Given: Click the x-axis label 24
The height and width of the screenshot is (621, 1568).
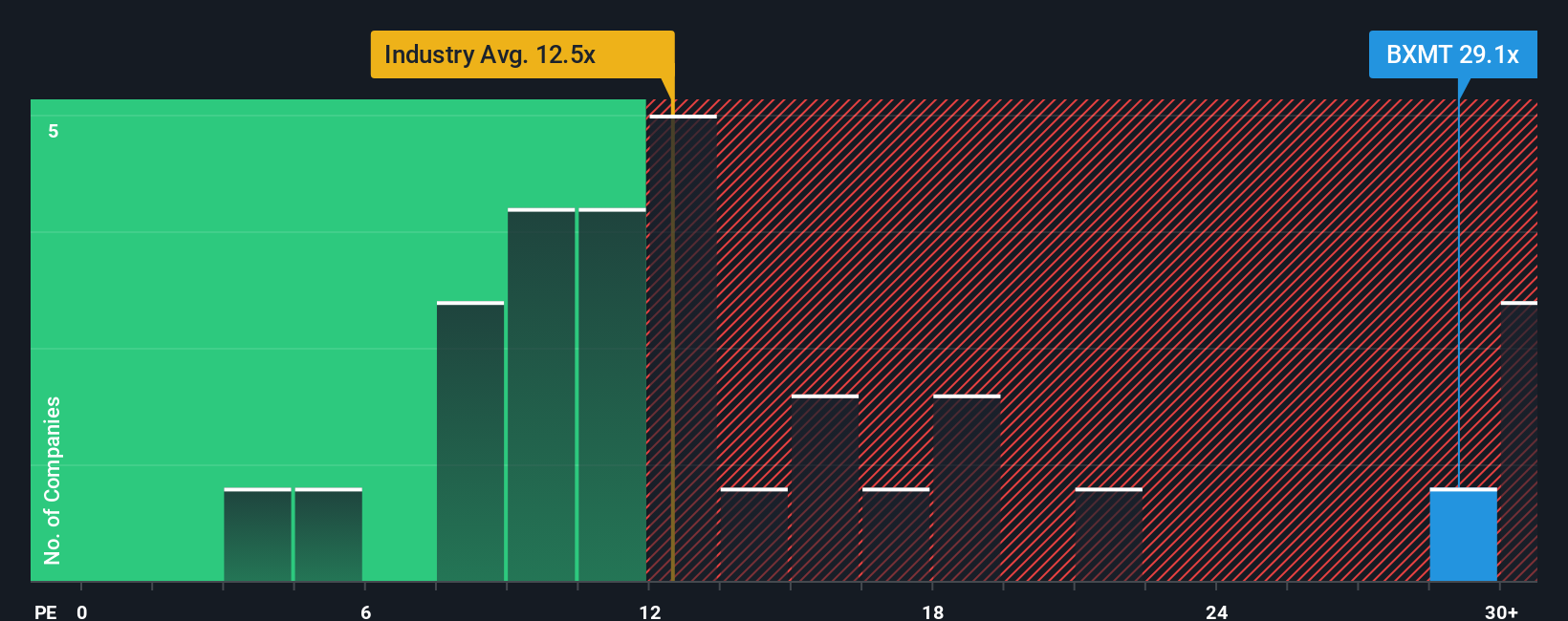Looking at the screenshot, I should (x=1216, y=611).
